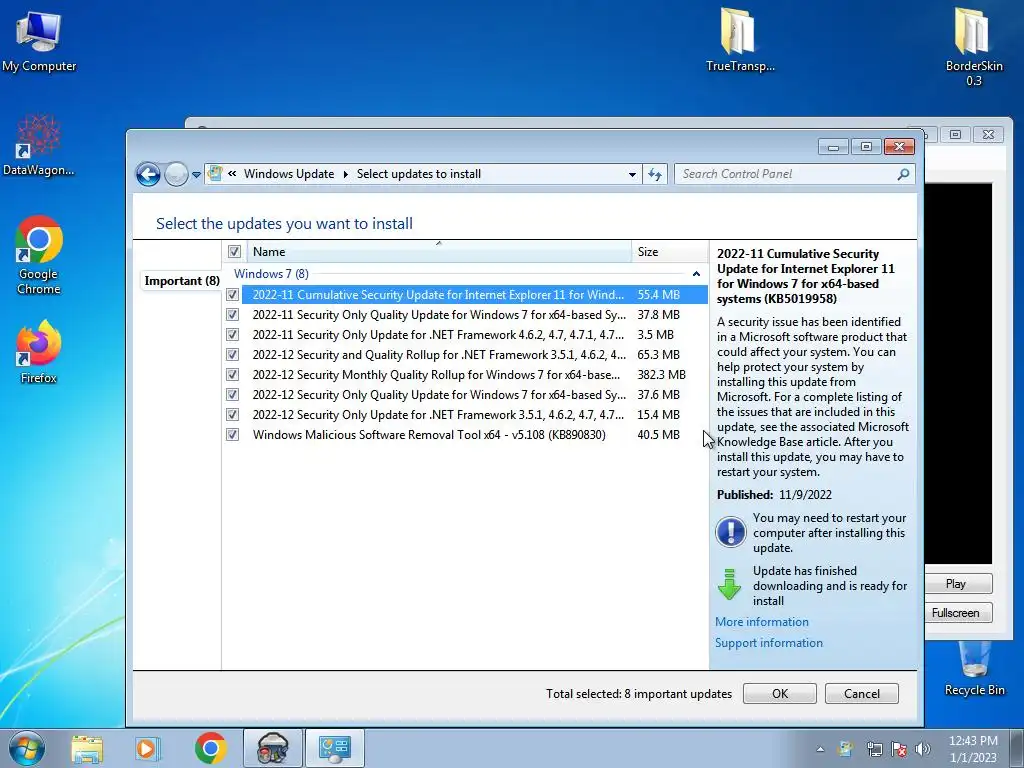The height and width of the screenshot is (768, 1024).
Task: Click the 382.3 MB size value
Action: (x=662, y=375)
